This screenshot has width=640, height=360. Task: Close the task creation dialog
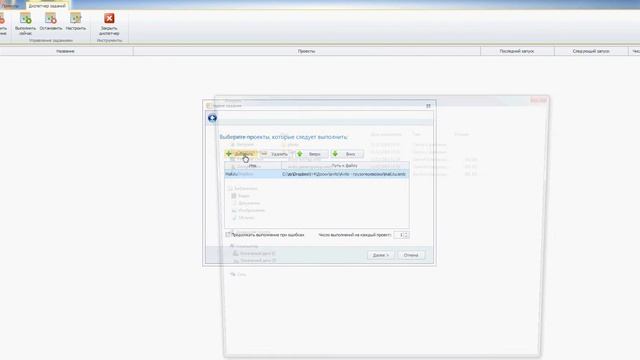pos(428,106)
